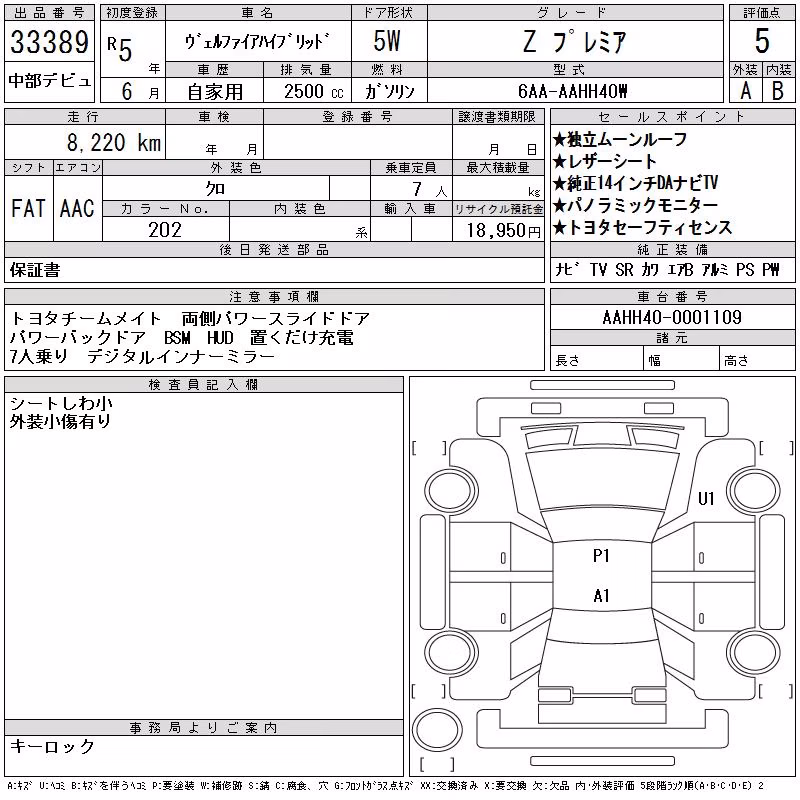Click inspector note 外装小傷有り
Screen dimensions: 800x800
(x=60, y=421)
